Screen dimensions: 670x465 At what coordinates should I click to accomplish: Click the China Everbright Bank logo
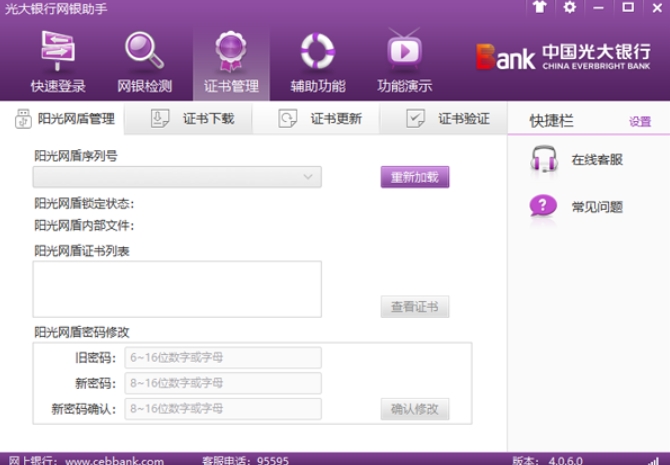pos(564,56)
